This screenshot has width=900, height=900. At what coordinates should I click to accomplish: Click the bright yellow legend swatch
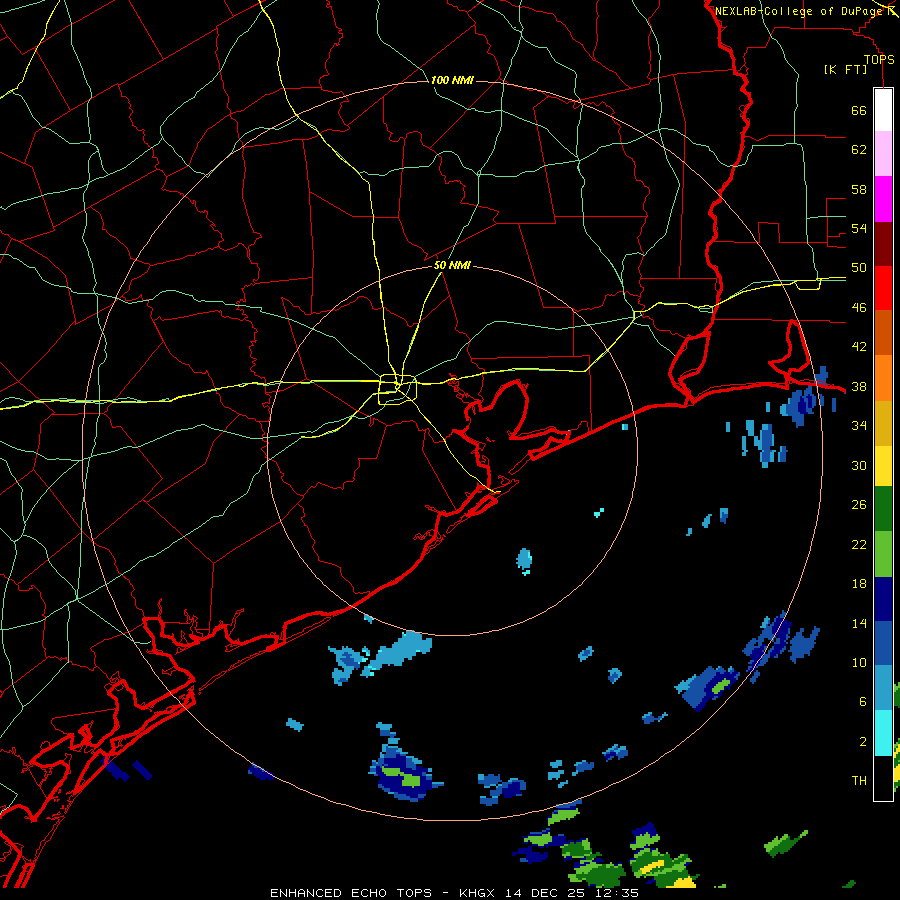tap(883, 466)
